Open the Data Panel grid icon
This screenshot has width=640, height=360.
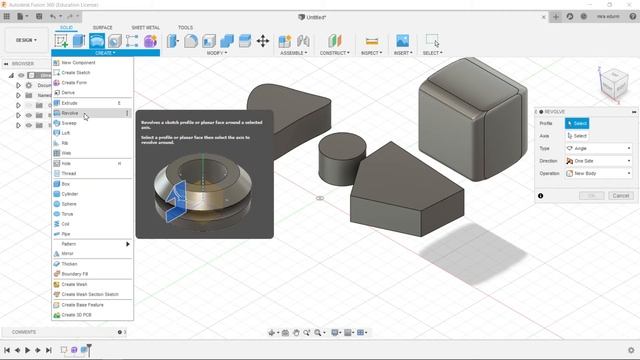(7, 16)
